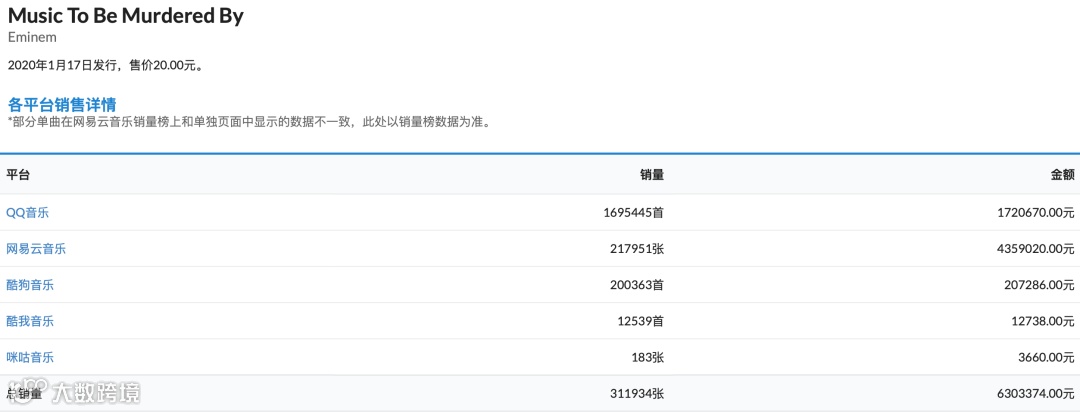
Task: Select the 各平台销售详情 heading
Action: click(x=62, y=105)
